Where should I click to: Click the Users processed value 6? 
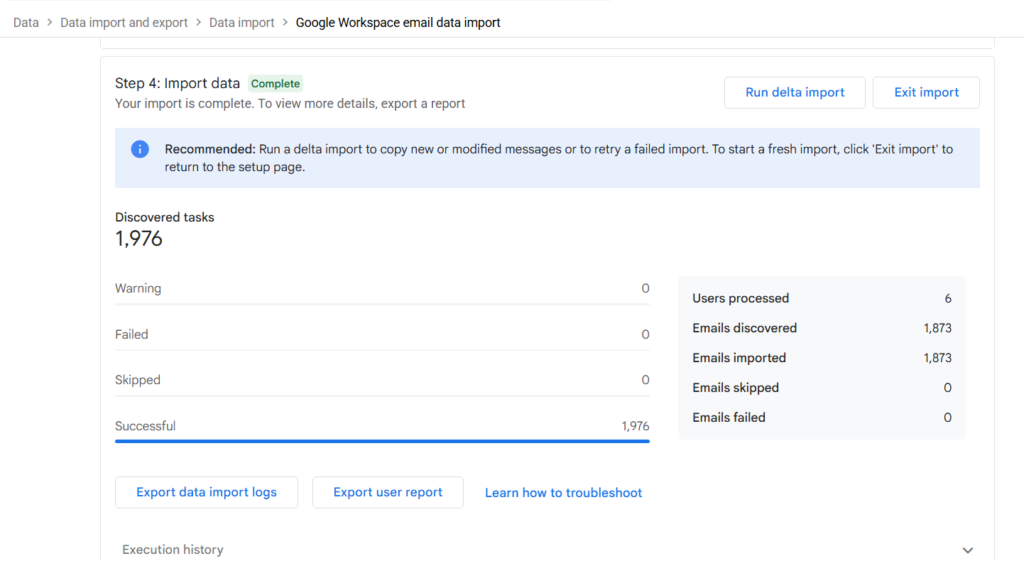coord(948,298)
